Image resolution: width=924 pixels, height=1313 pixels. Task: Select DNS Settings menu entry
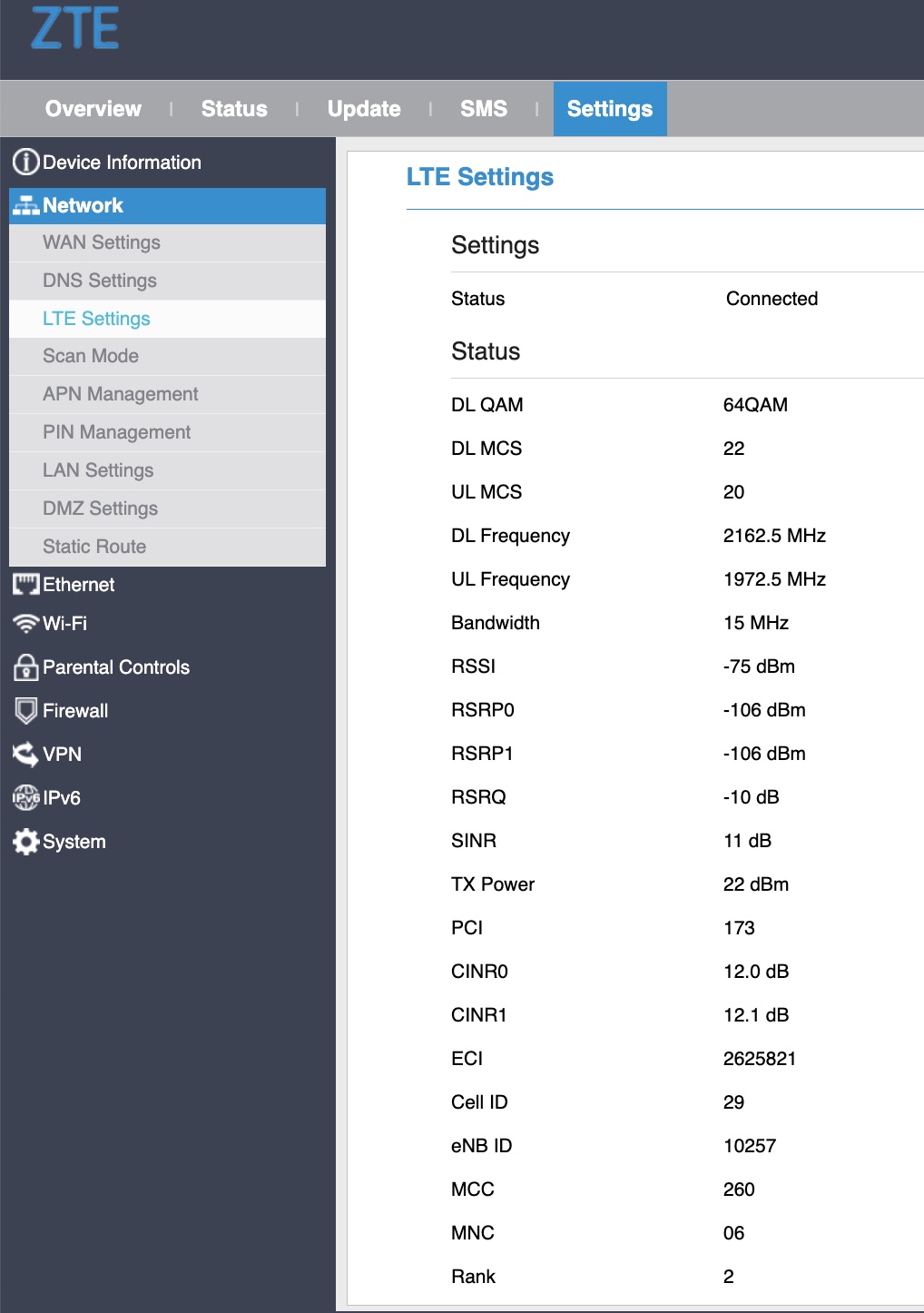[x=100, y=281]
